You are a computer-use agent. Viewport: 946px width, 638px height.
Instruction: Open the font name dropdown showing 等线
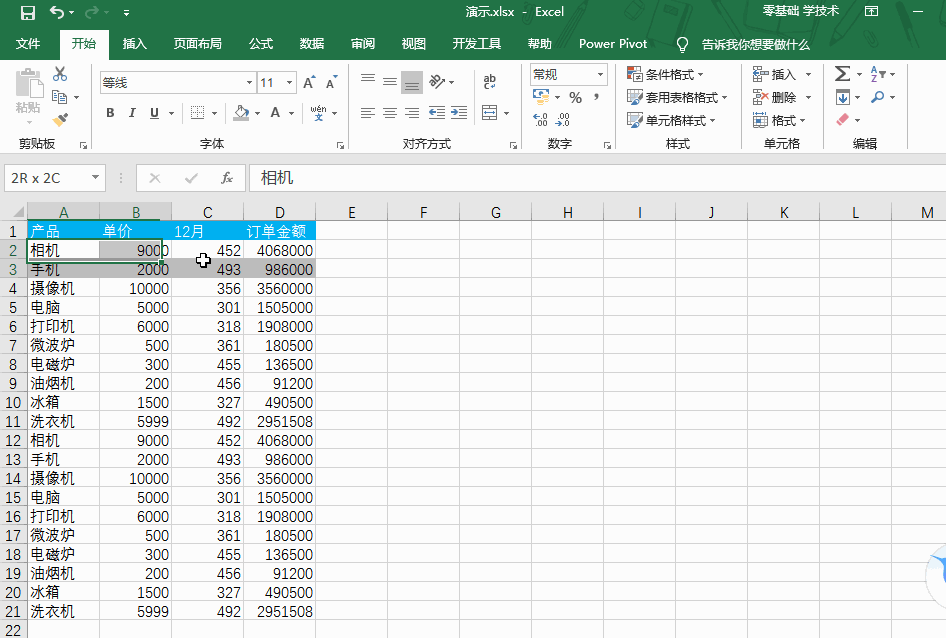point(249,83)
